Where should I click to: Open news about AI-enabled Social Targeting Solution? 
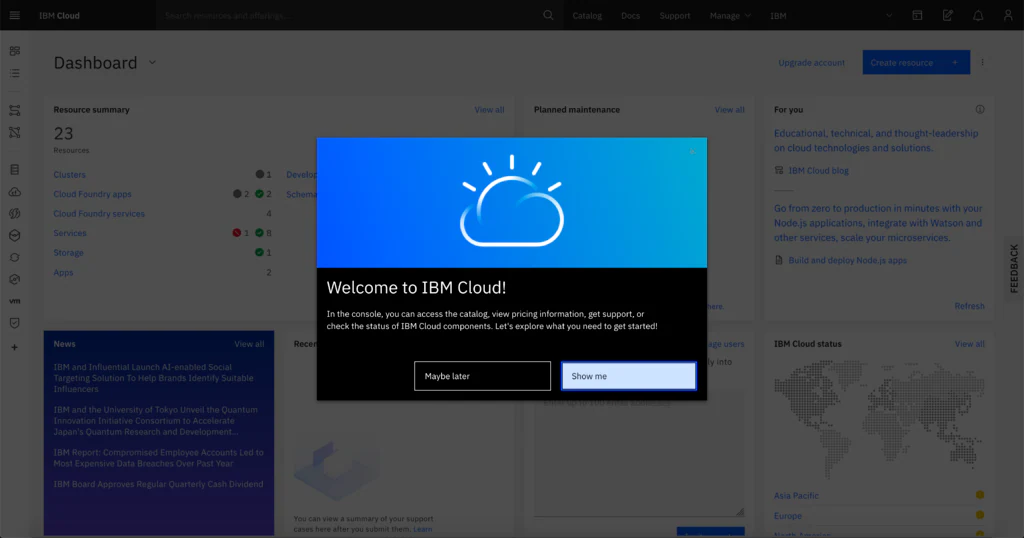(153, 378)
